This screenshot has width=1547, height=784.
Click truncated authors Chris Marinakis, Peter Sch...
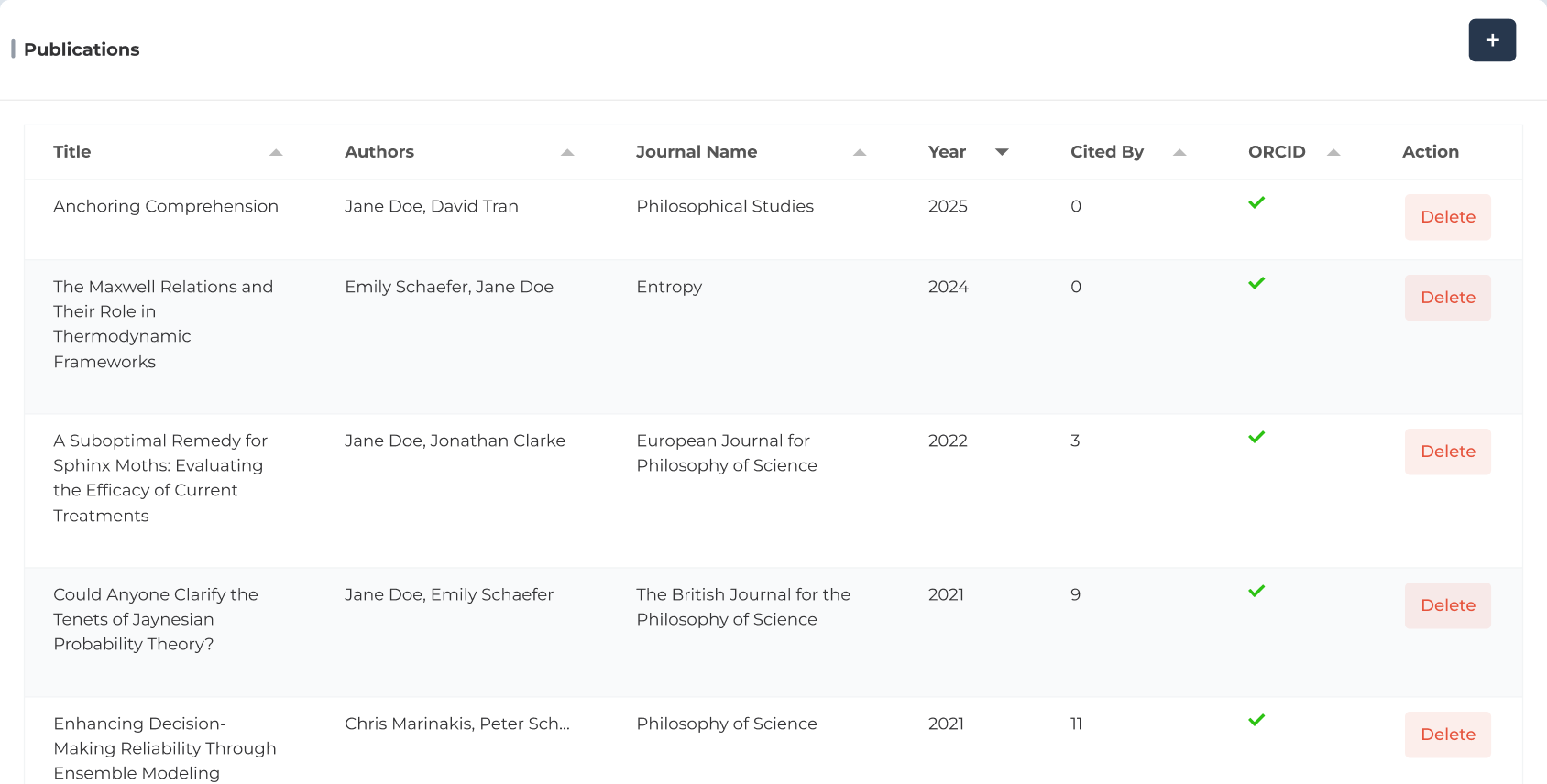click(x=456, y=724)
